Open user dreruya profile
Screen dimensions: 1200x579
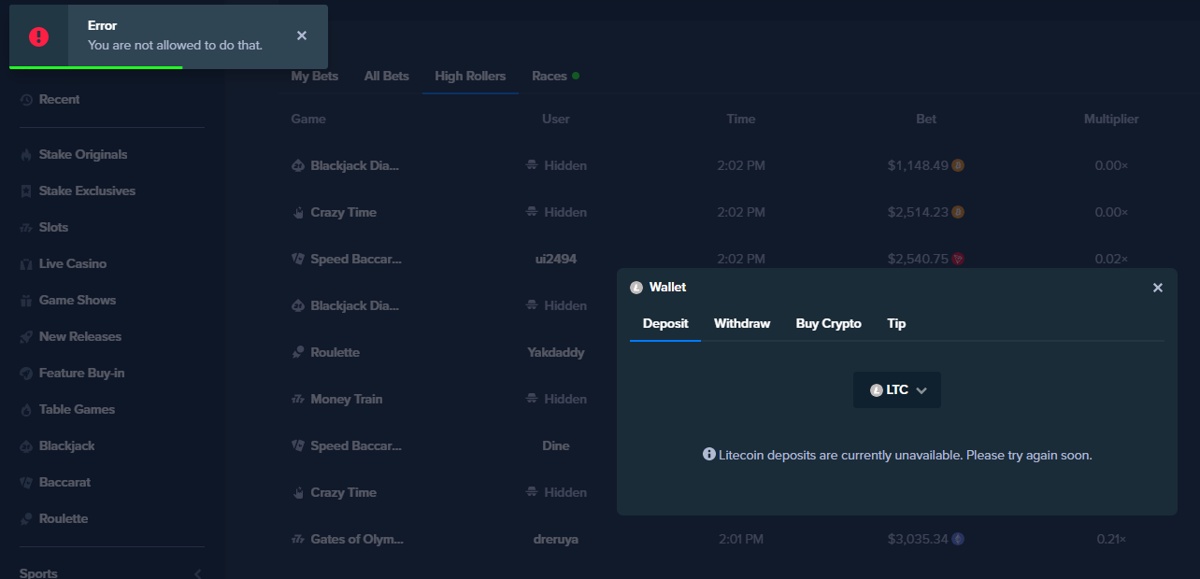coord(556,539)
